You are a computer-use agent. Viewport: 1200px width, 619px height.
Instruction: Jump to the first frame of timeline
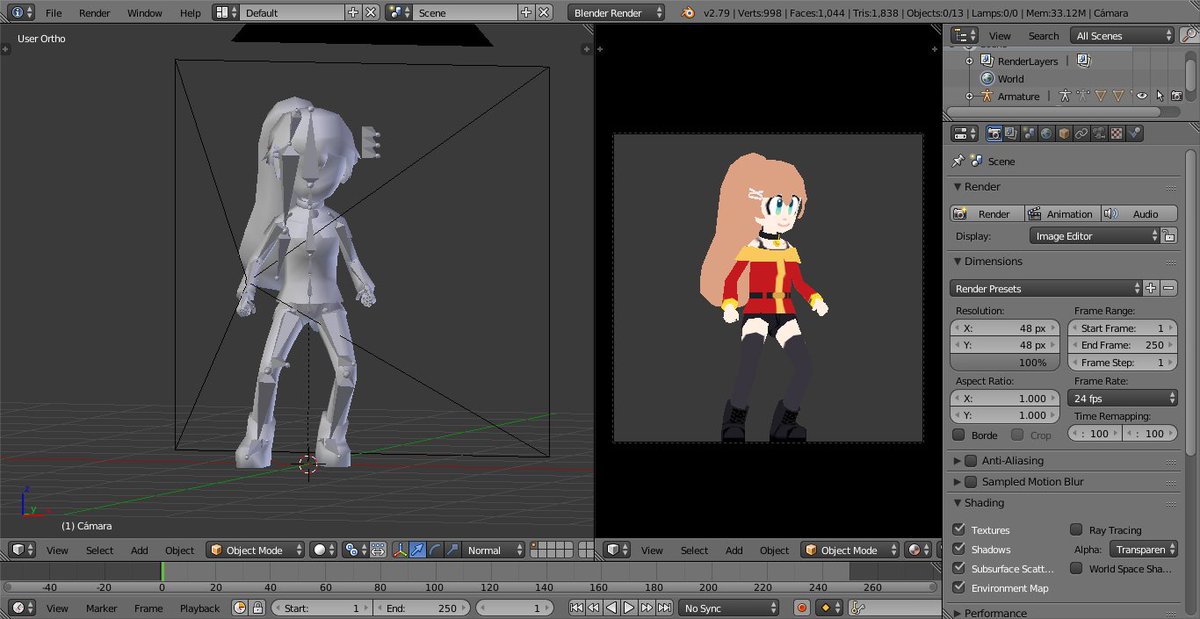coord(577,608)
